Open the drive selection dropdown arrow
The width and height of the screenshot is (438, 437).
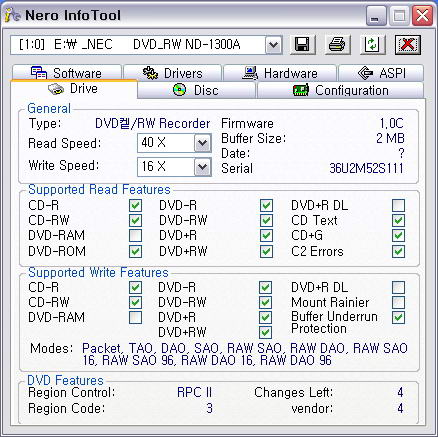click(274, 45)
